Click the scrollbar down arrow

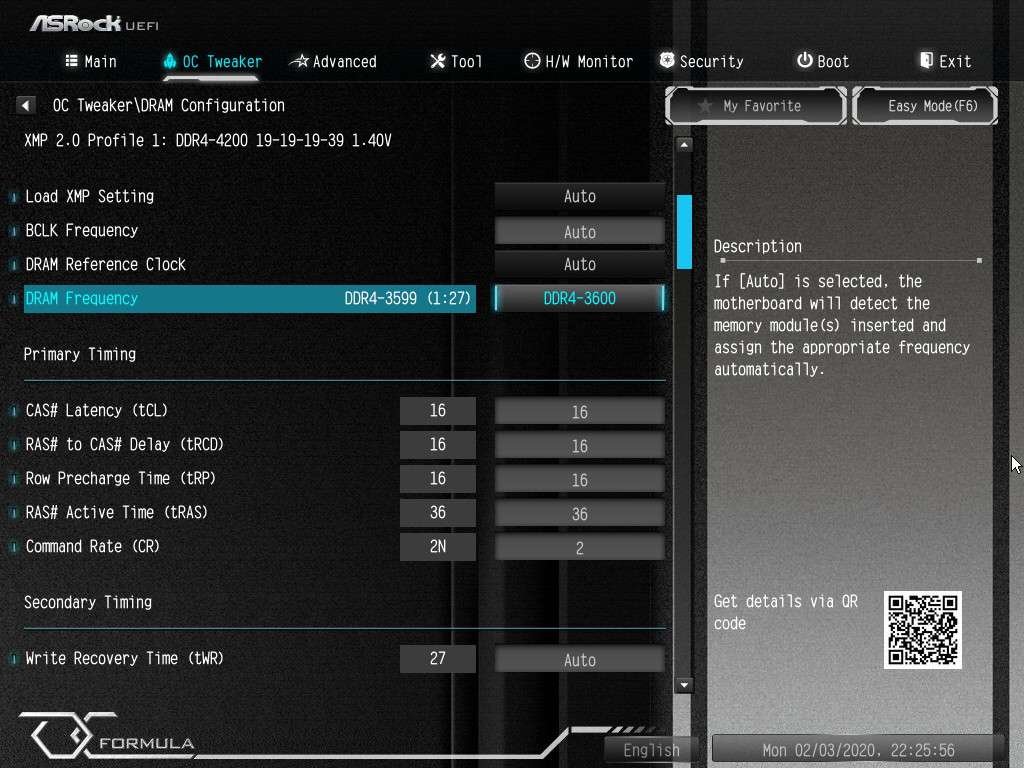pos(684,685)
